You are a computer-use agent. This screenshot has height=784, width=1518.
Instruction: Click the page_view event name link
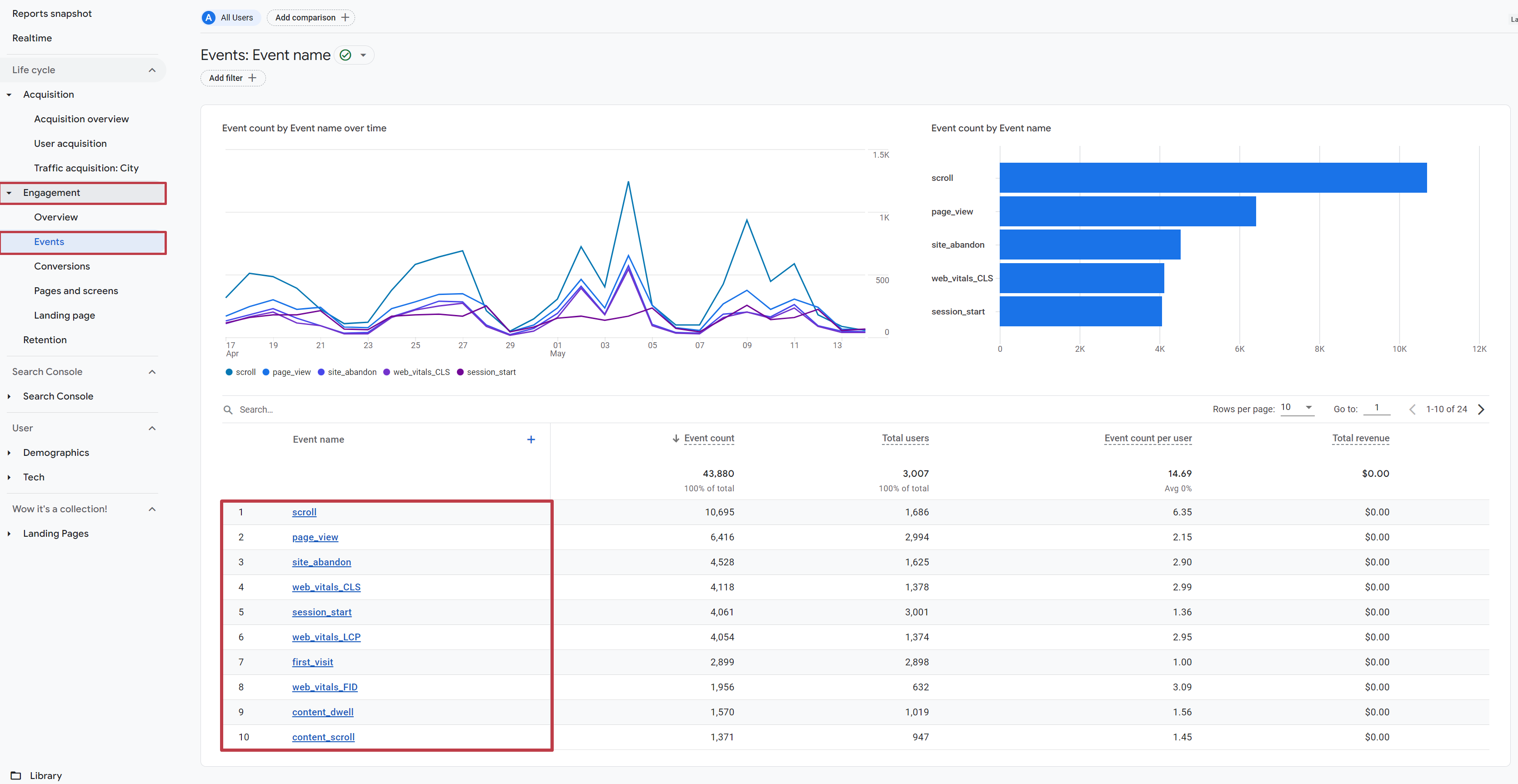[x=314, y=537]
